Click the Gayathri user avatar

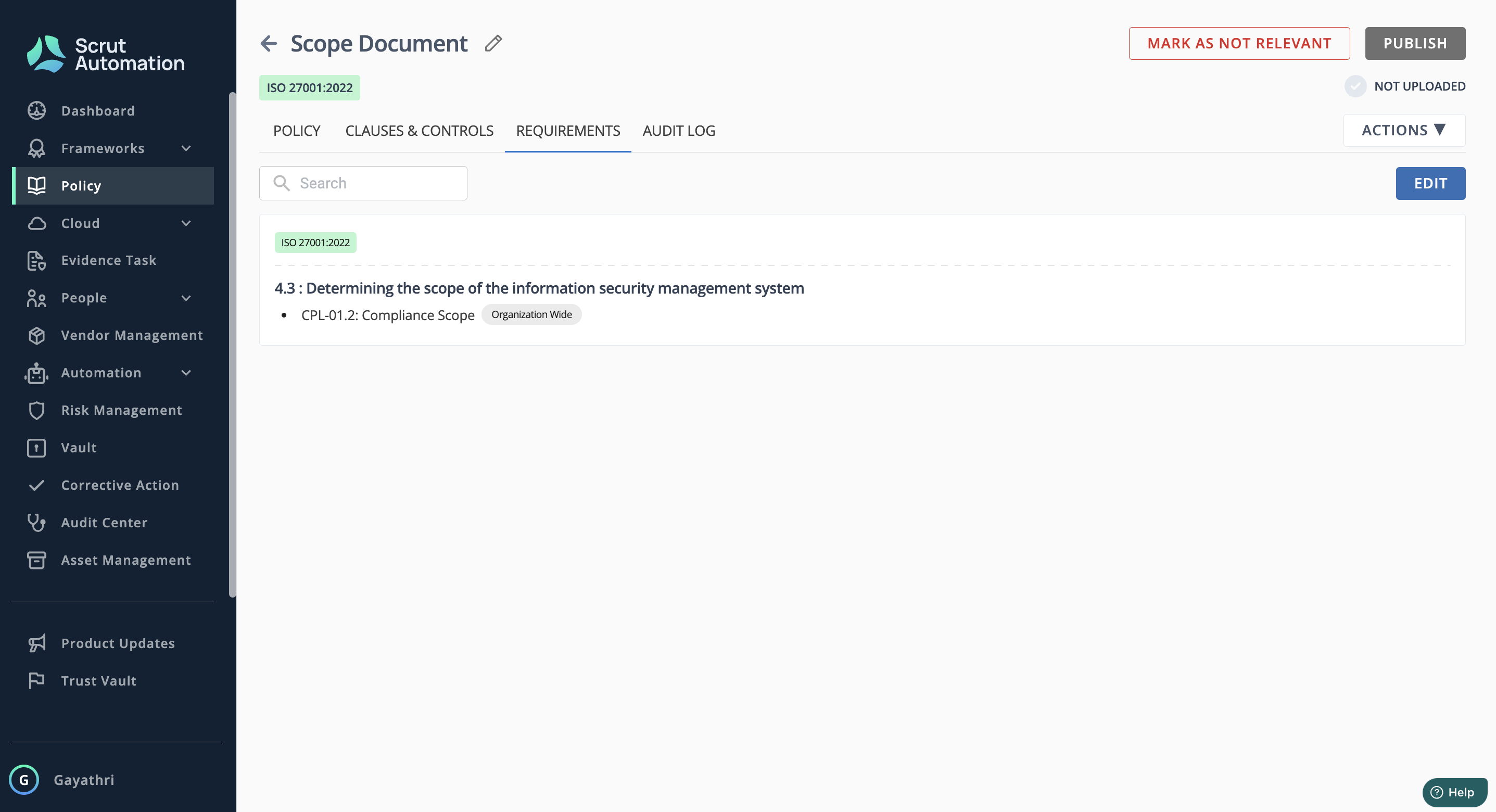tap(24, 780)
